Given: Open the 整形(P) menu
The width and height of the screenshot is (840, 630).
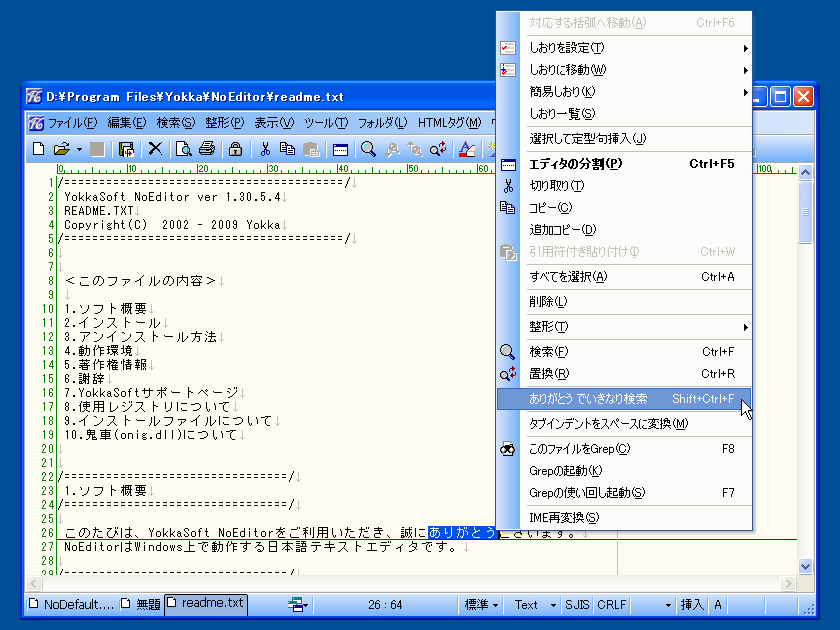Looking at the screenshot, I should point(224,123).
